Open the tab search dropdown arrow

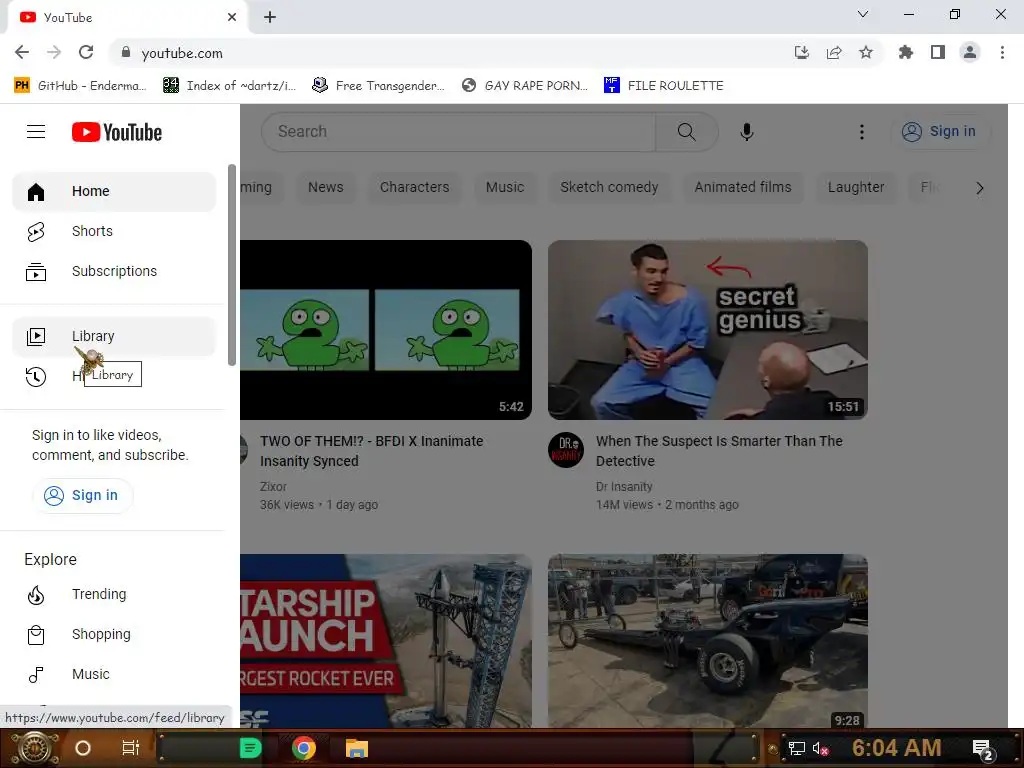click(x=863, y=14)
